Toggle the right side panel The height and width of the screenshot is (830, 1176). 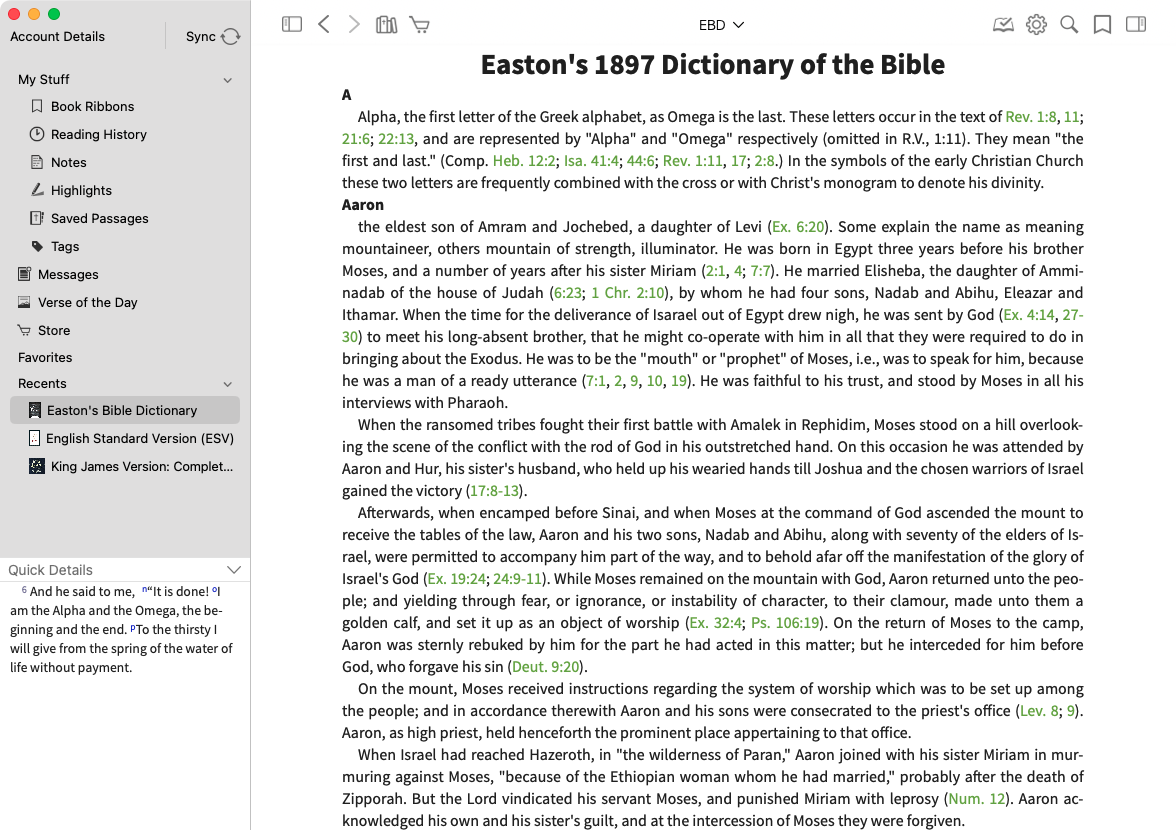(1136, 25)
